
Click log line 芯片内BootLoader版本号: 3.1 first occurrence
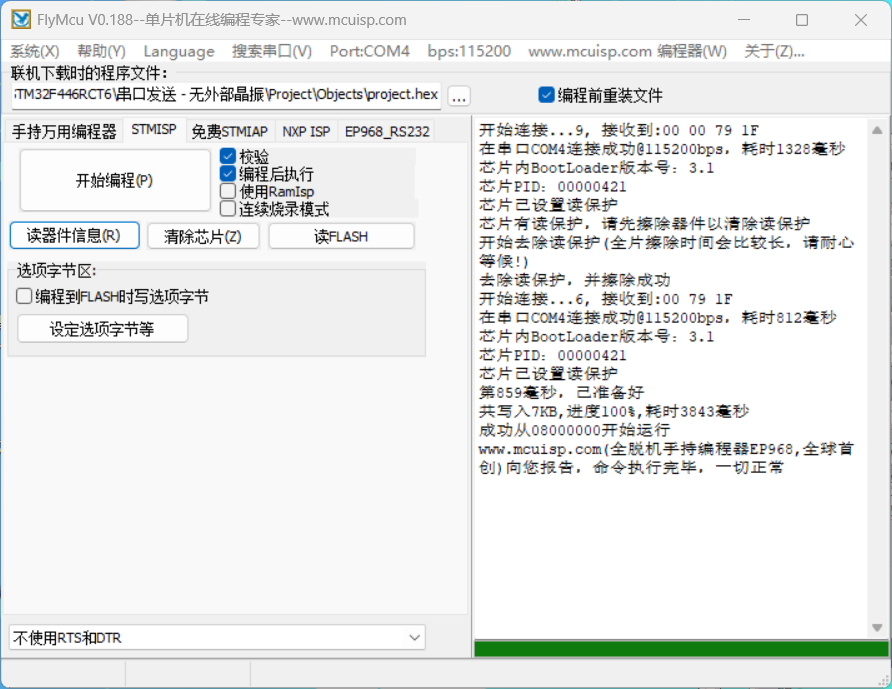coord(596,168)
